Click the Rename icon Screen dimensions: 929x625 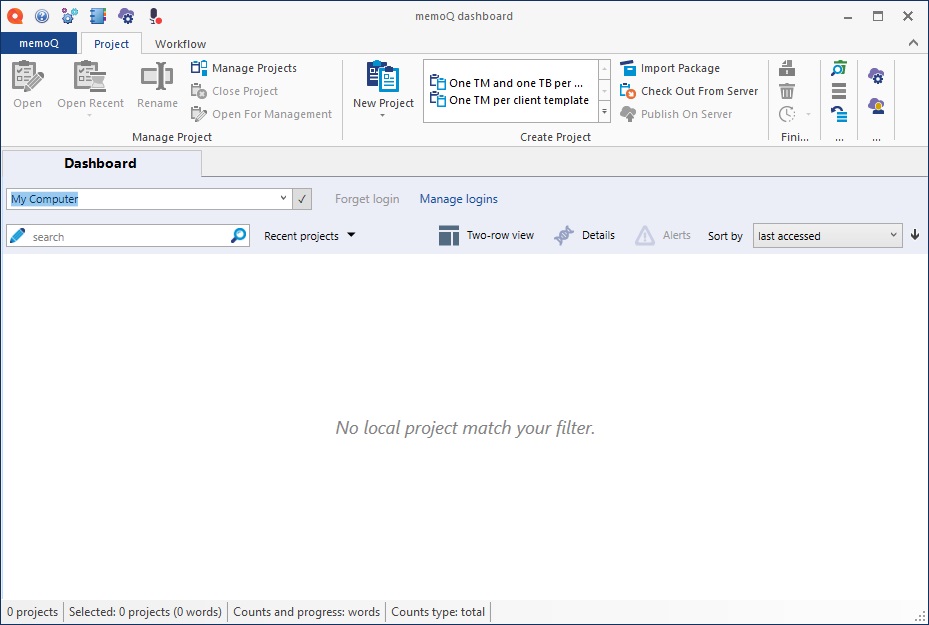157,76
